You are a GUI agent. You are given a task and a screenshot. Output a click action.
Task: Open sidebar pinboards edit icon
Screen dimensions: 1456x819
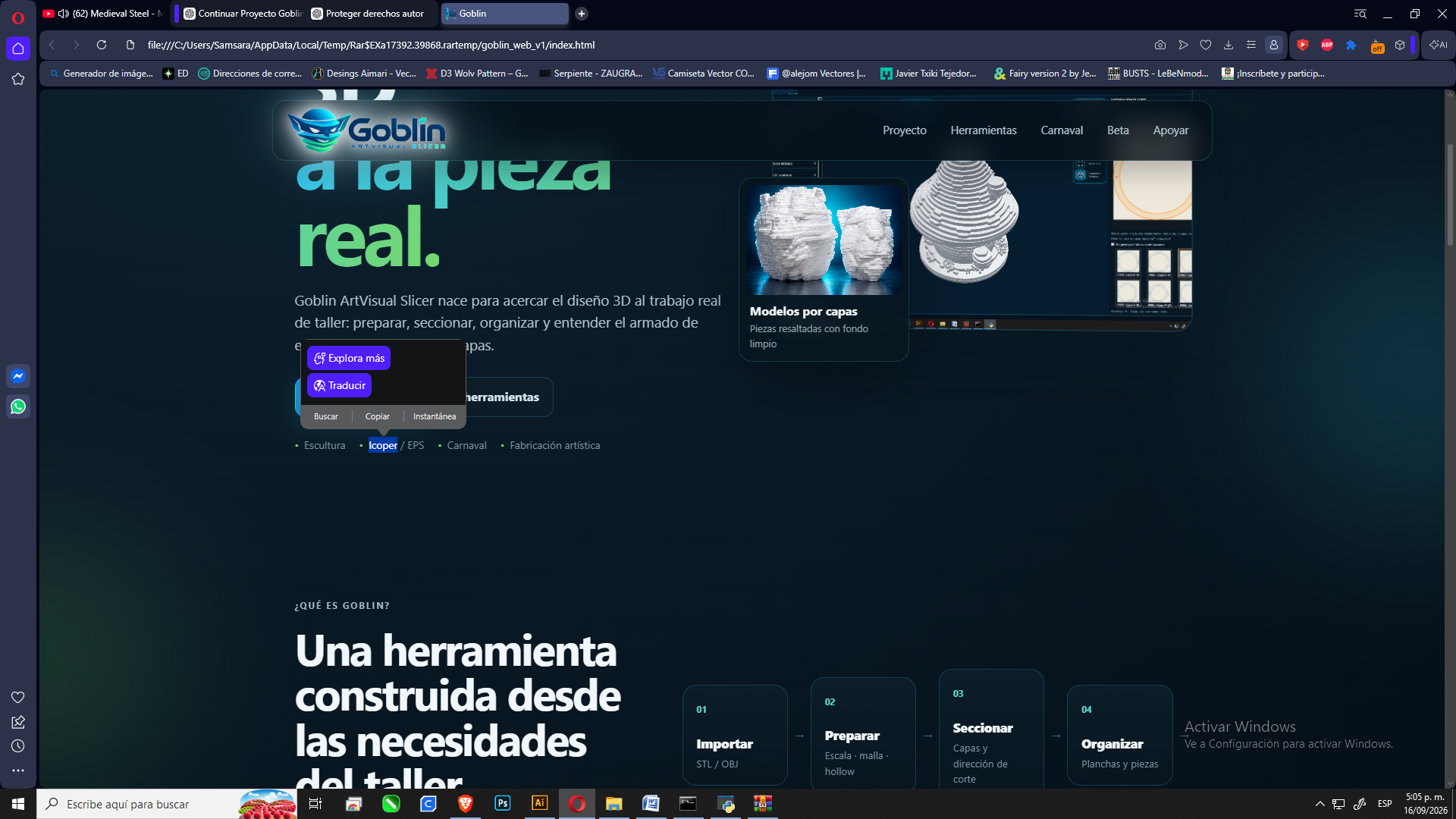[18, 722]
